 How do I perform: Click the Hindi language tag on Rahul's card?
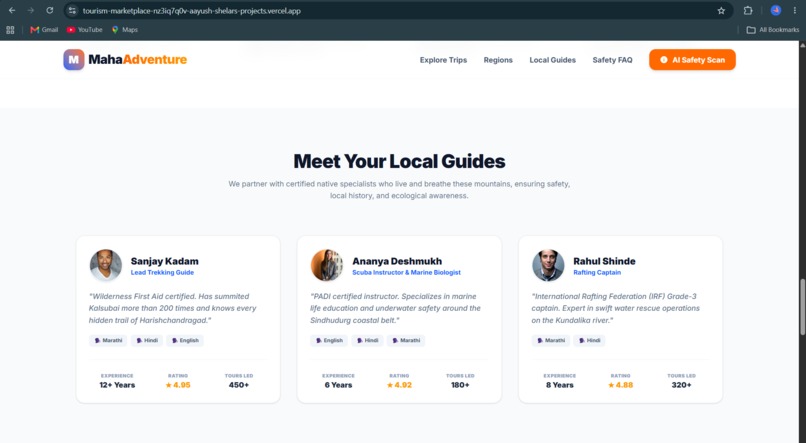(x=590, y=340)
